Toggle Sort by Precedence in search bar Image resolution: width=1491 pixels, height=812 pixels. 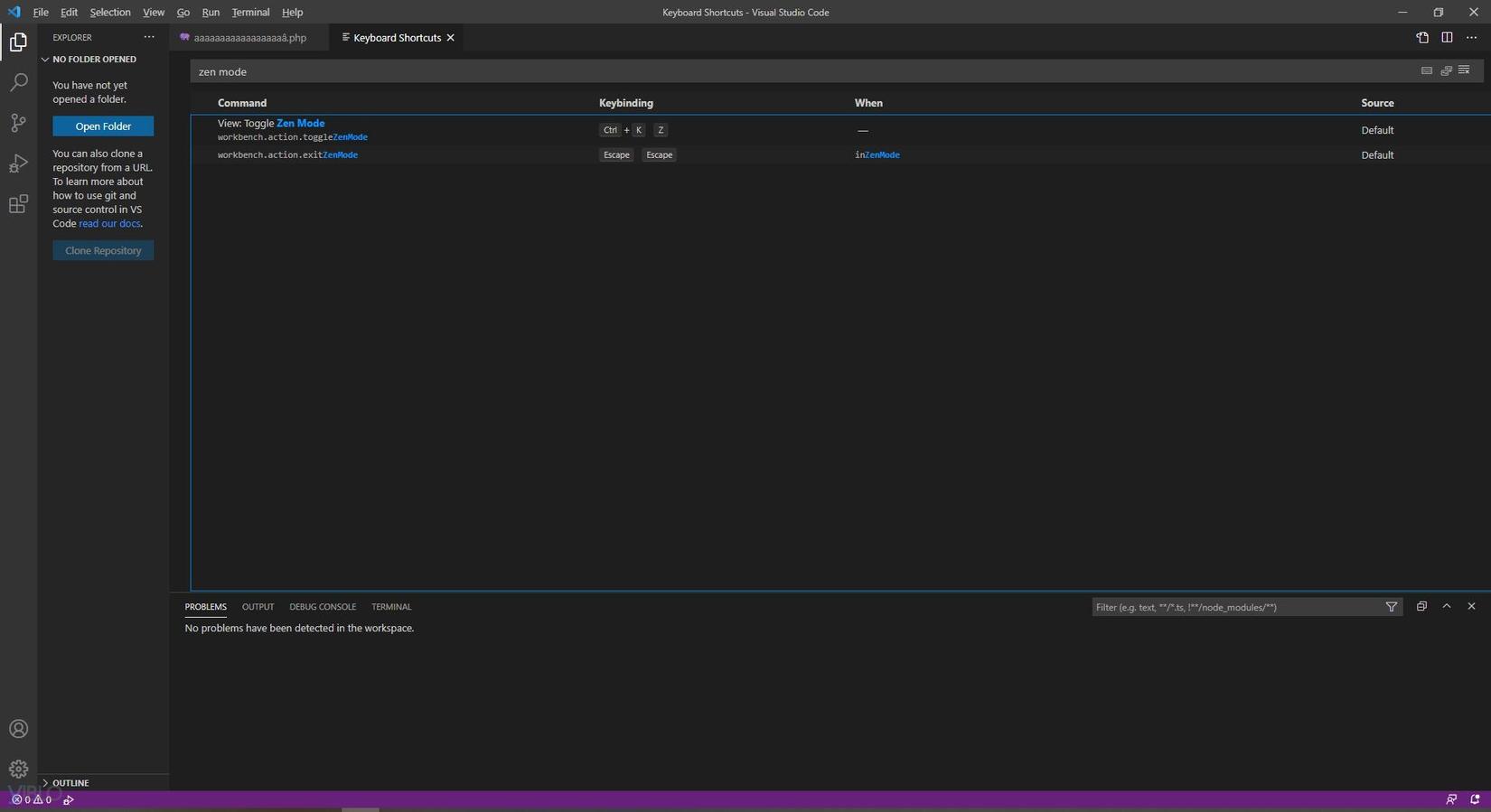click(1446, 70)
